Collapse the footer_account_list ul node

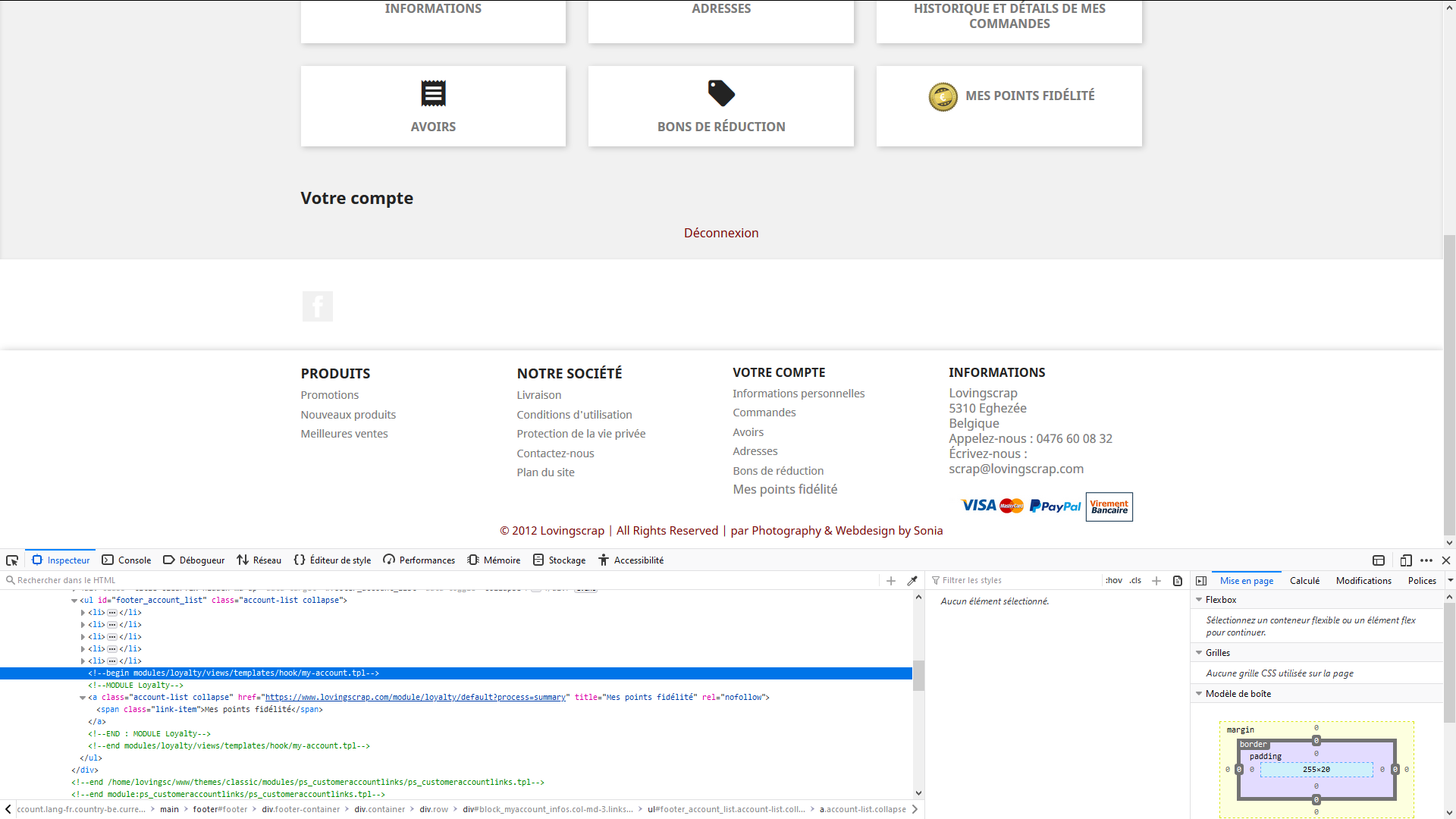pos(74,601)
